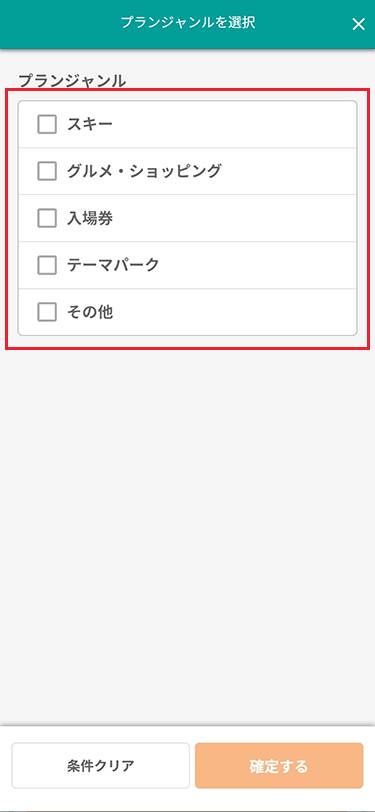Click the テーマパーク label text
Screen dimensions: 375x812
click(113, 265)
